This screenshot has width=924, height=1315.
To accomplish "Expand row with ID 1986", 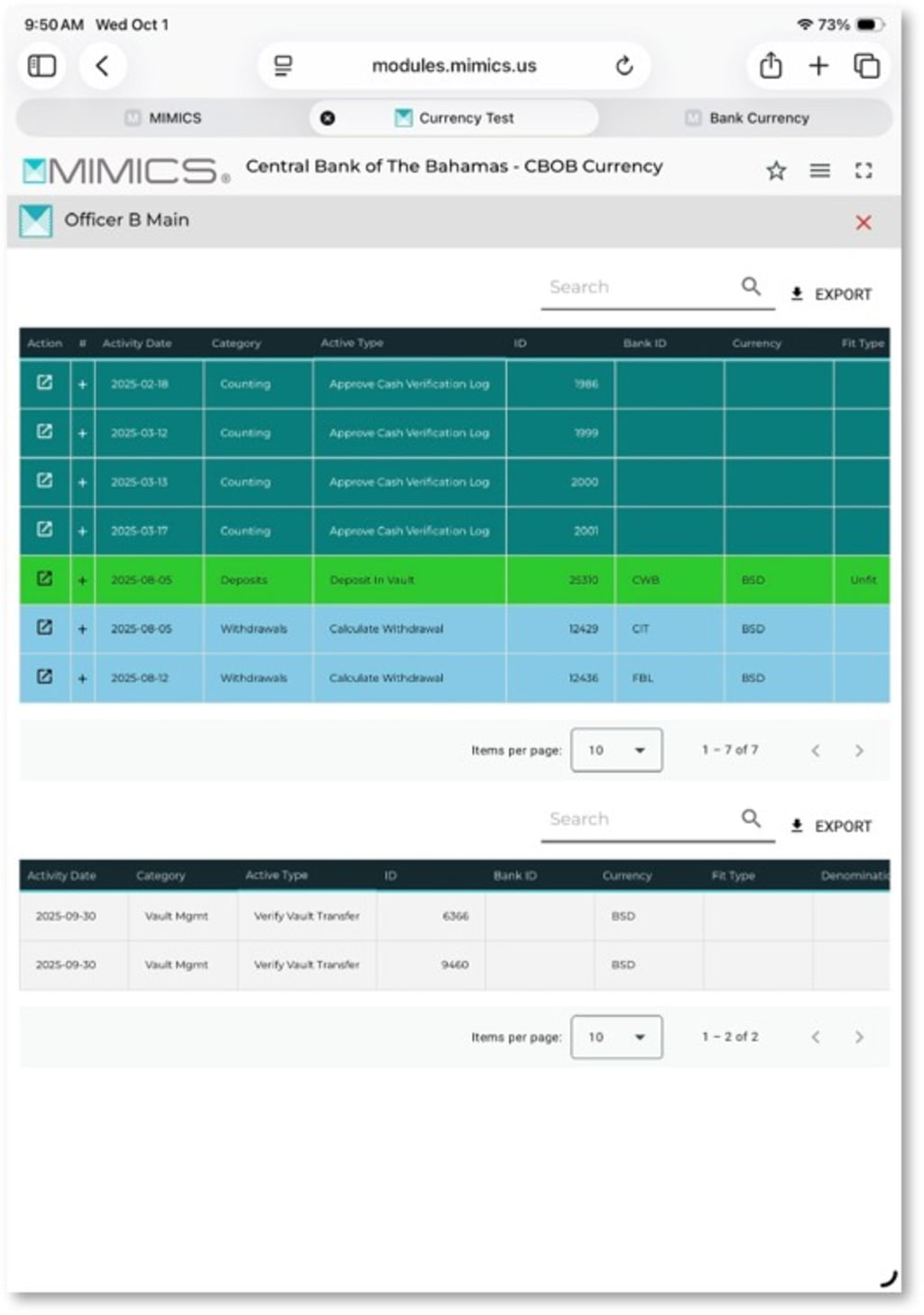I will tap(82, 384).
